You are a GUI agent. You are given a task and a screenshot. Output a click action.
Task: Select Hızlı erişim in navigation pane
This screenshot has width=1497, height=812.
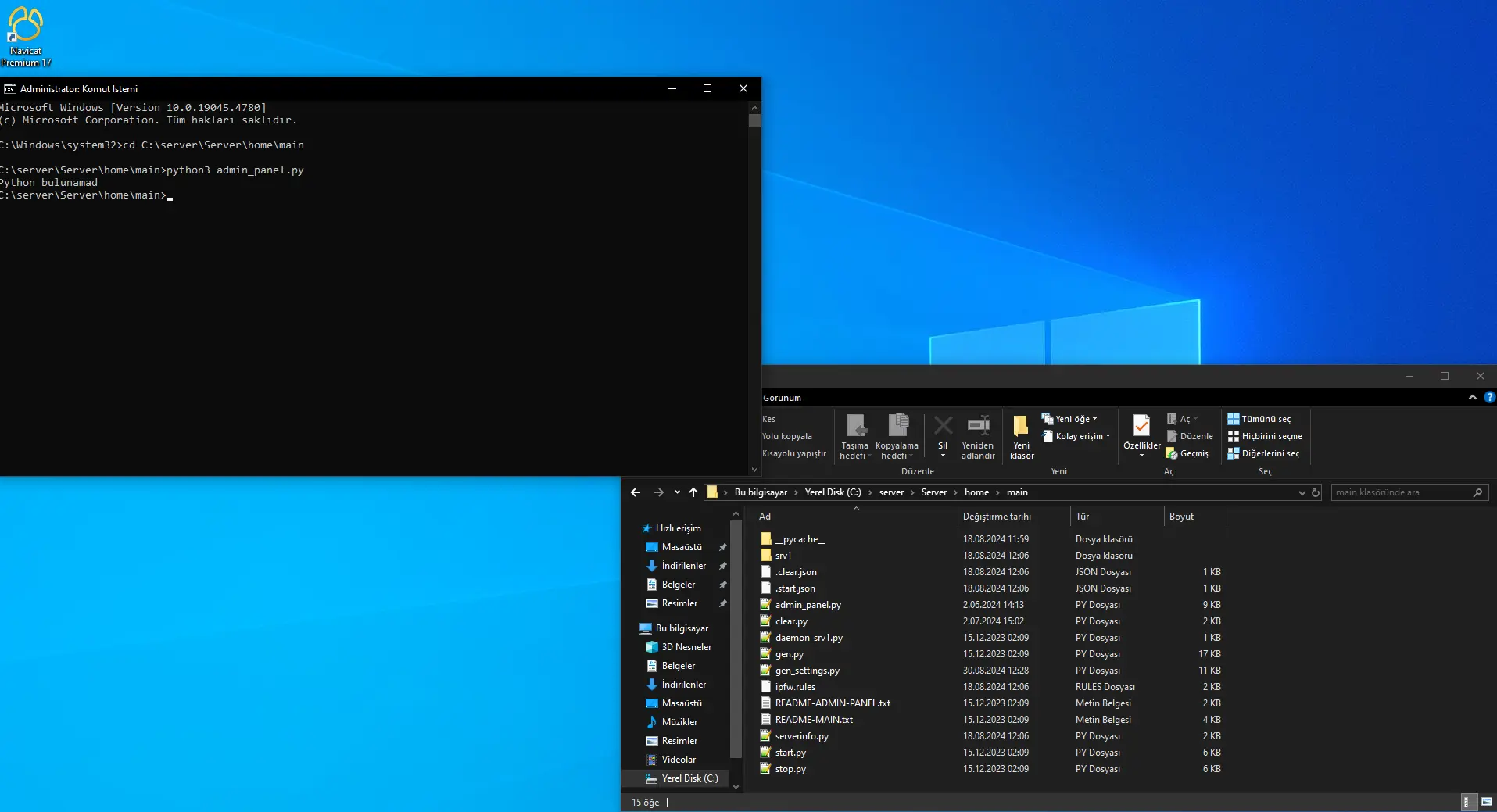pyautogui.click(x=678, y=528)
